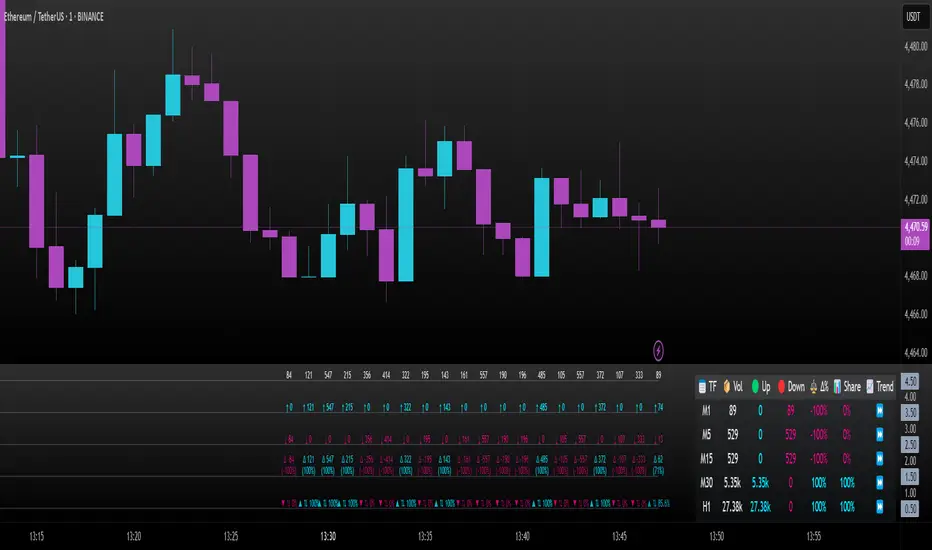Click the delta percent scales icon
This screenshot has width=932, height=550.
(815, 386)
